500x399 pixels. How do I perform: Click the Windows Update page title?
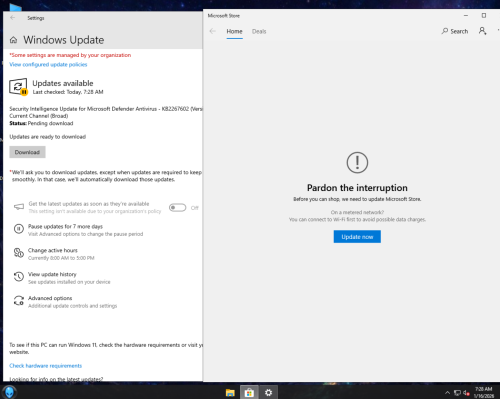tap(63, 40)
